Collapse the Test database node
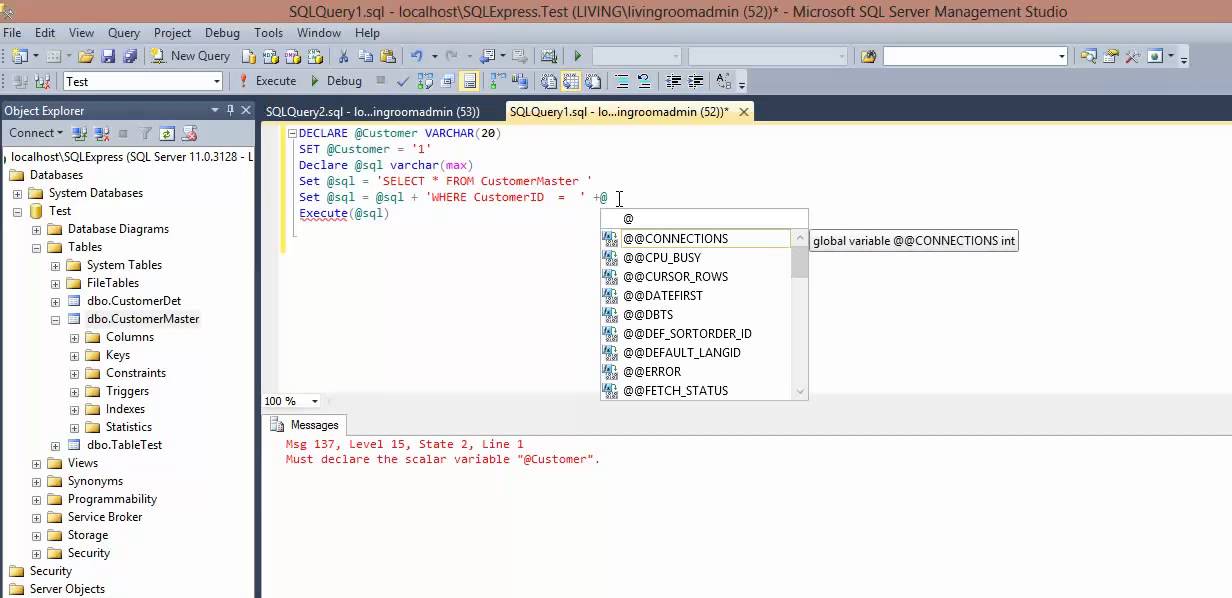1232x598 pixels. pyautogui.click(x=18, y=211)
